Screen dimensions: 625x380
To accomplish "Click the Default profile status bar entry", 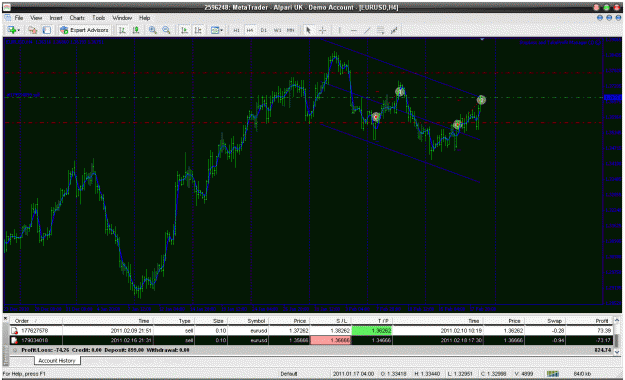I will [x=288, y=374].
